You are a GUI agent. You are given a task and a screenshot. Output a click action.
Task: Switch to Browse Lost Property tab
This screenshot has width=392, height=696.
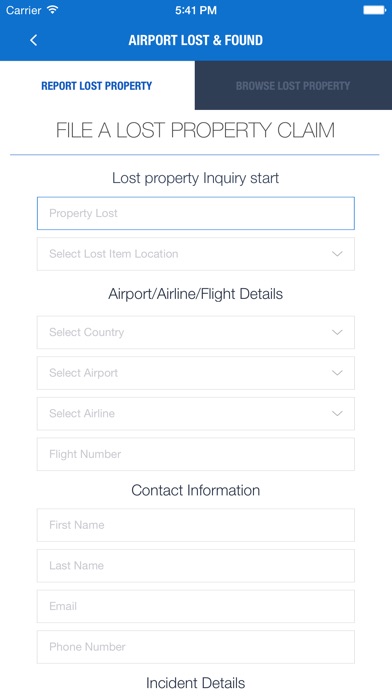pos(293,86)
